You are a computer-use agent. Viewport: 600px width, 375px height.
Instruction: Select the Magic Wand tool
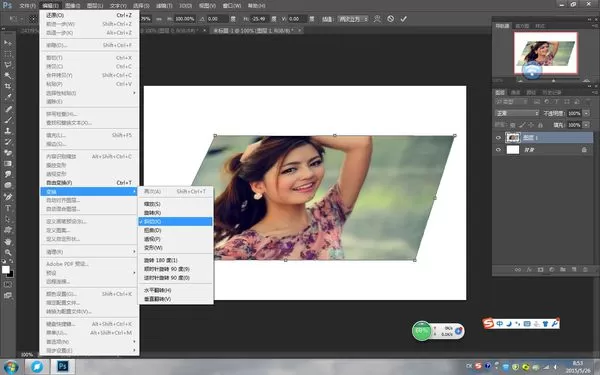coord(8,75)
